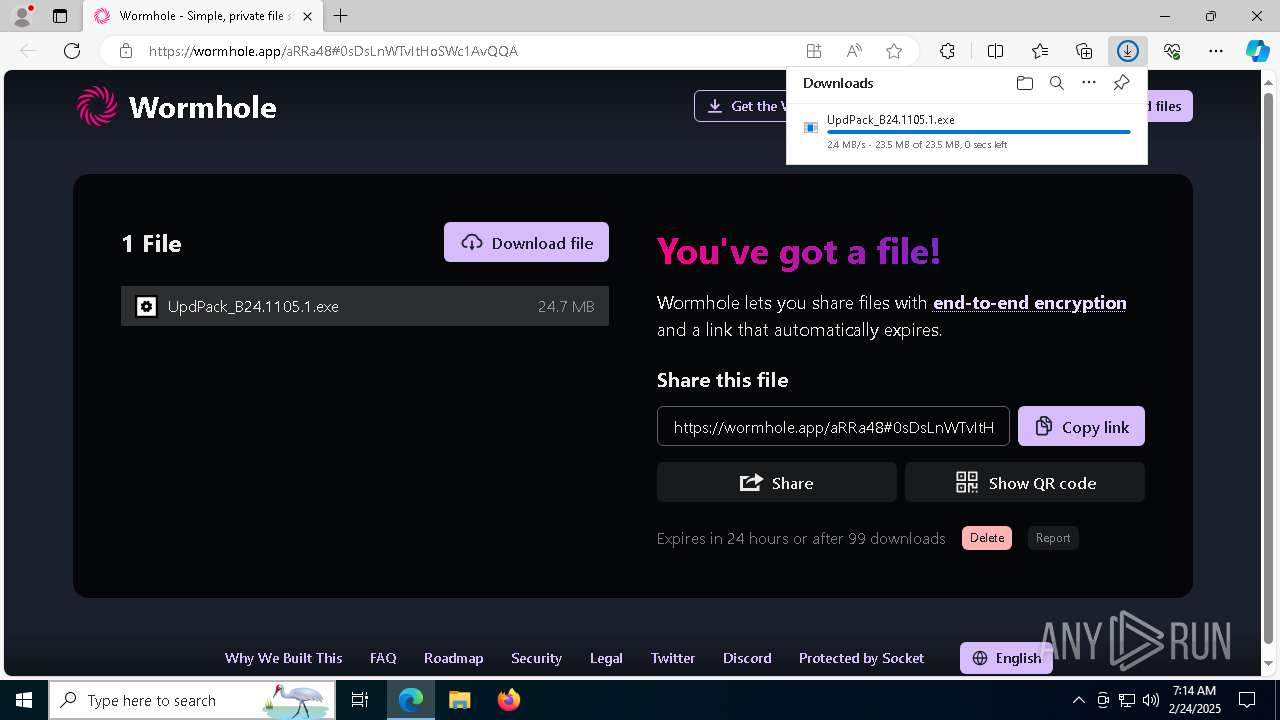Viewport: 1280px width, 720px height.
Task: Go back to previous page
Action: point(28,51)
